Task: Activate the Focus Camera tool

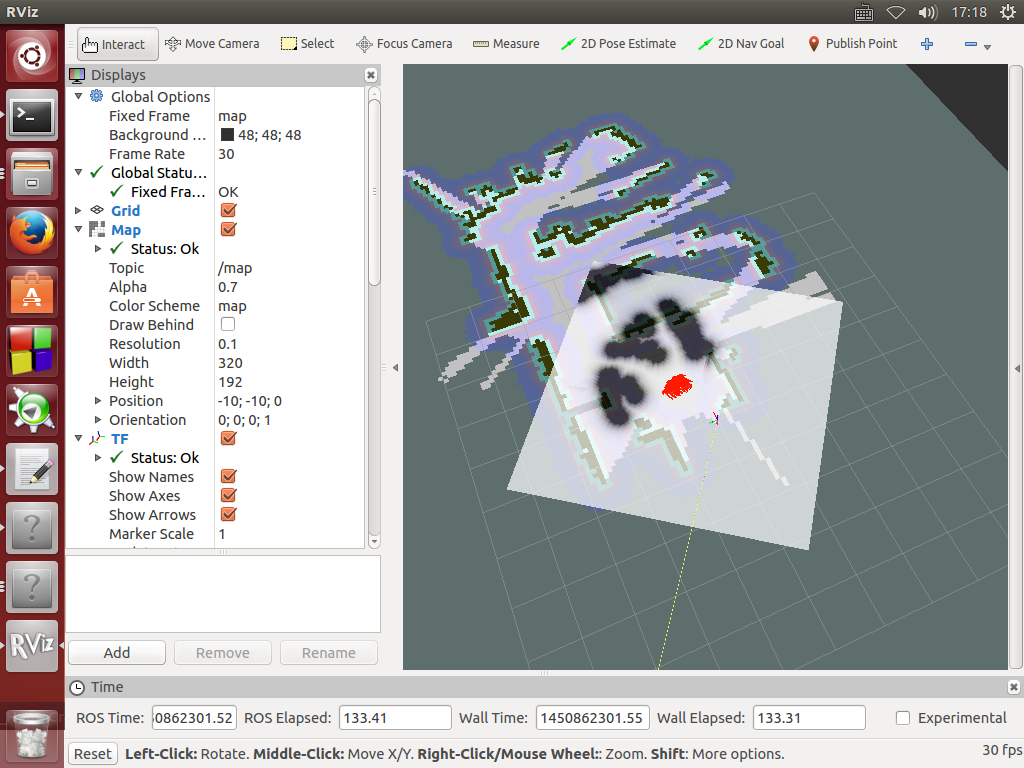Action: (x=404, y=44)
